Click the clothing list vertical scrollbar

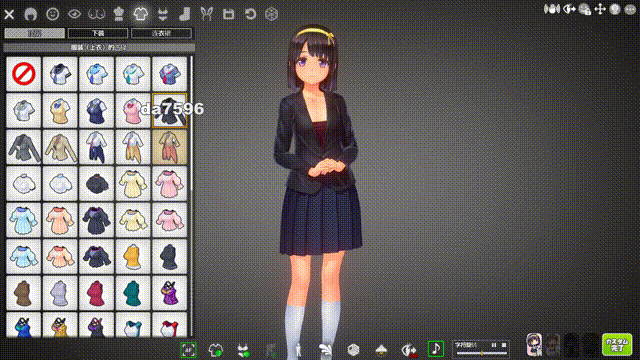pyautogui.click(x=191, y=122)
